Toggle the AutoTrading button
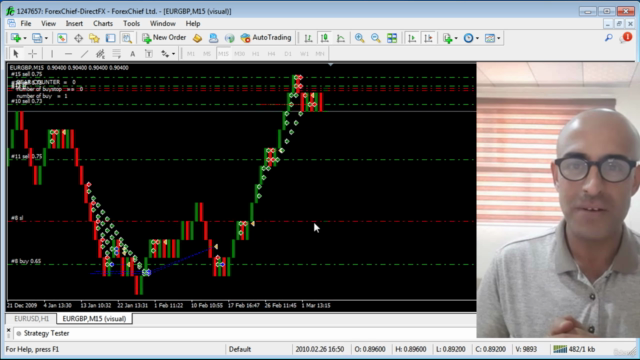The width and height of the screenshot is (640, 360). [x=266, y=38]
